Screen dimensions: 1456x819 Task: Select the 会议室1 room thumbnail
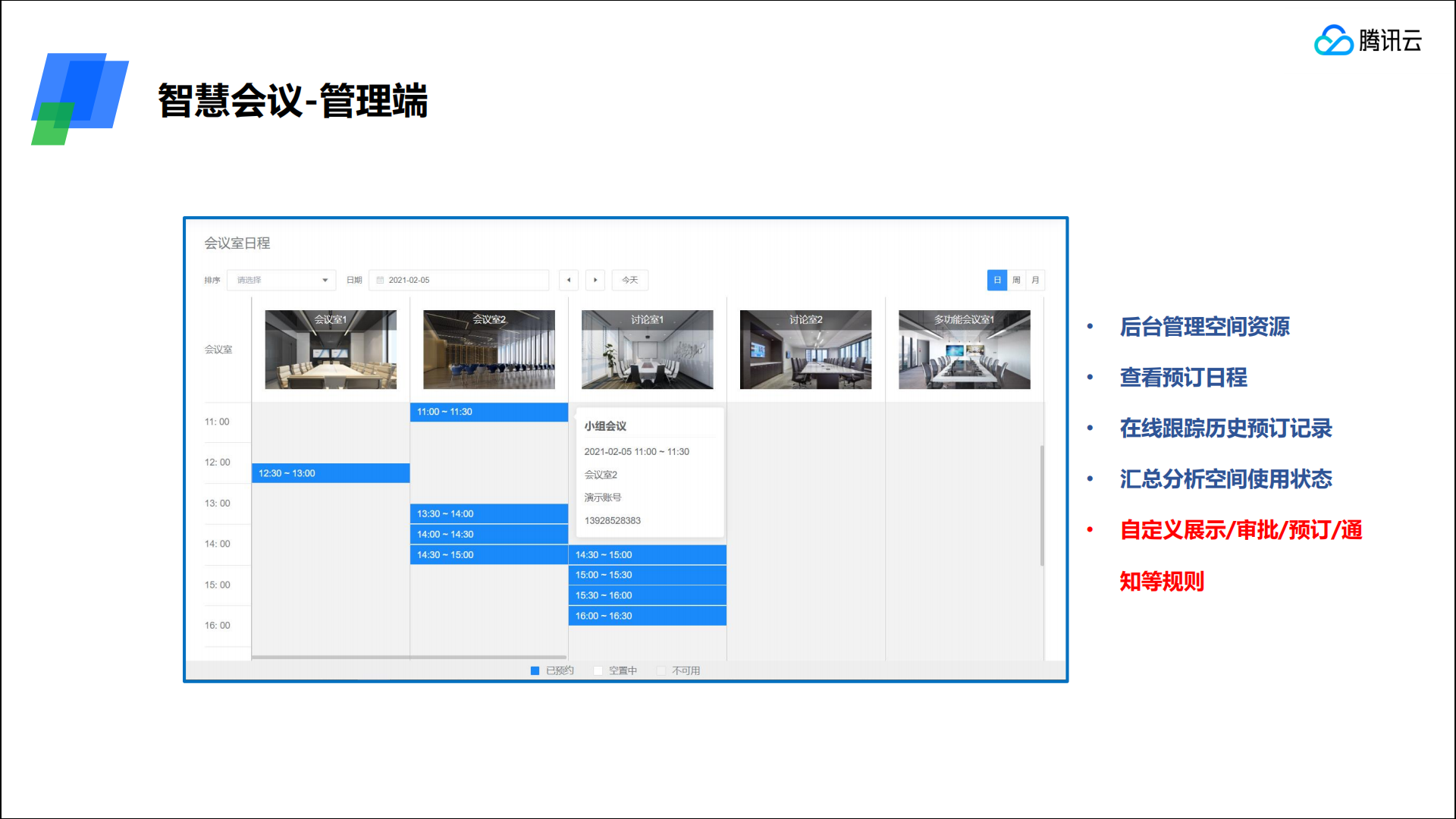point(331,350)
